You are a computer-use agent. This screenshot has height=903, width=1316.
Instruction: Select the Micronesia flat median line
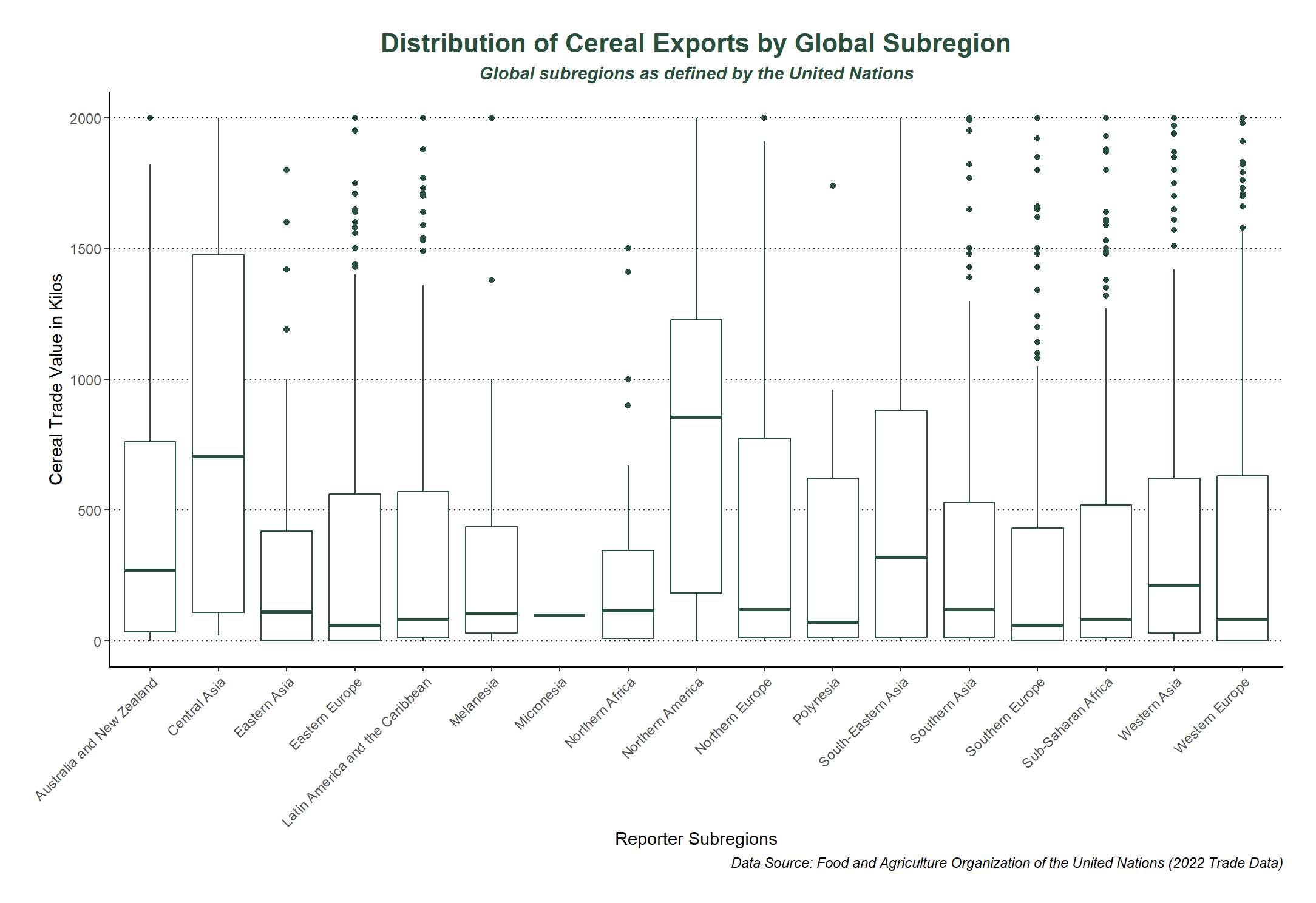pyautogui.click(x=560, y=615)
